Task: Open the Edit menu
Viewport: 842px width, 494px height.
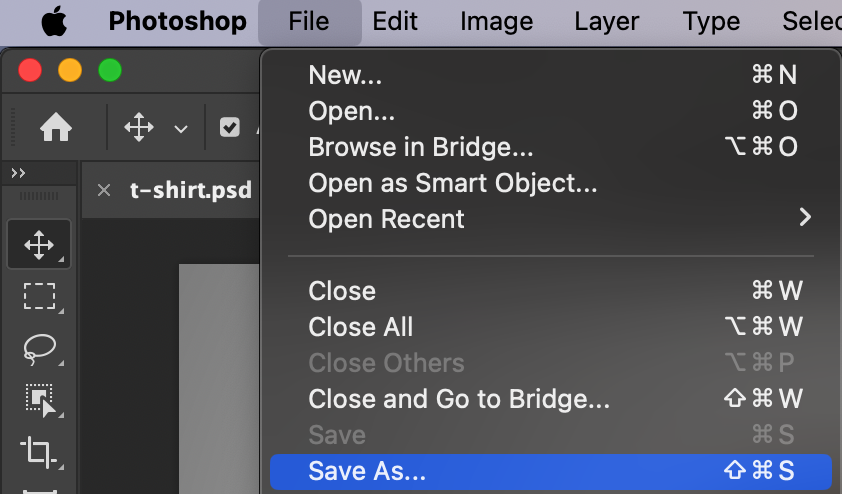Action: [395, 21]
